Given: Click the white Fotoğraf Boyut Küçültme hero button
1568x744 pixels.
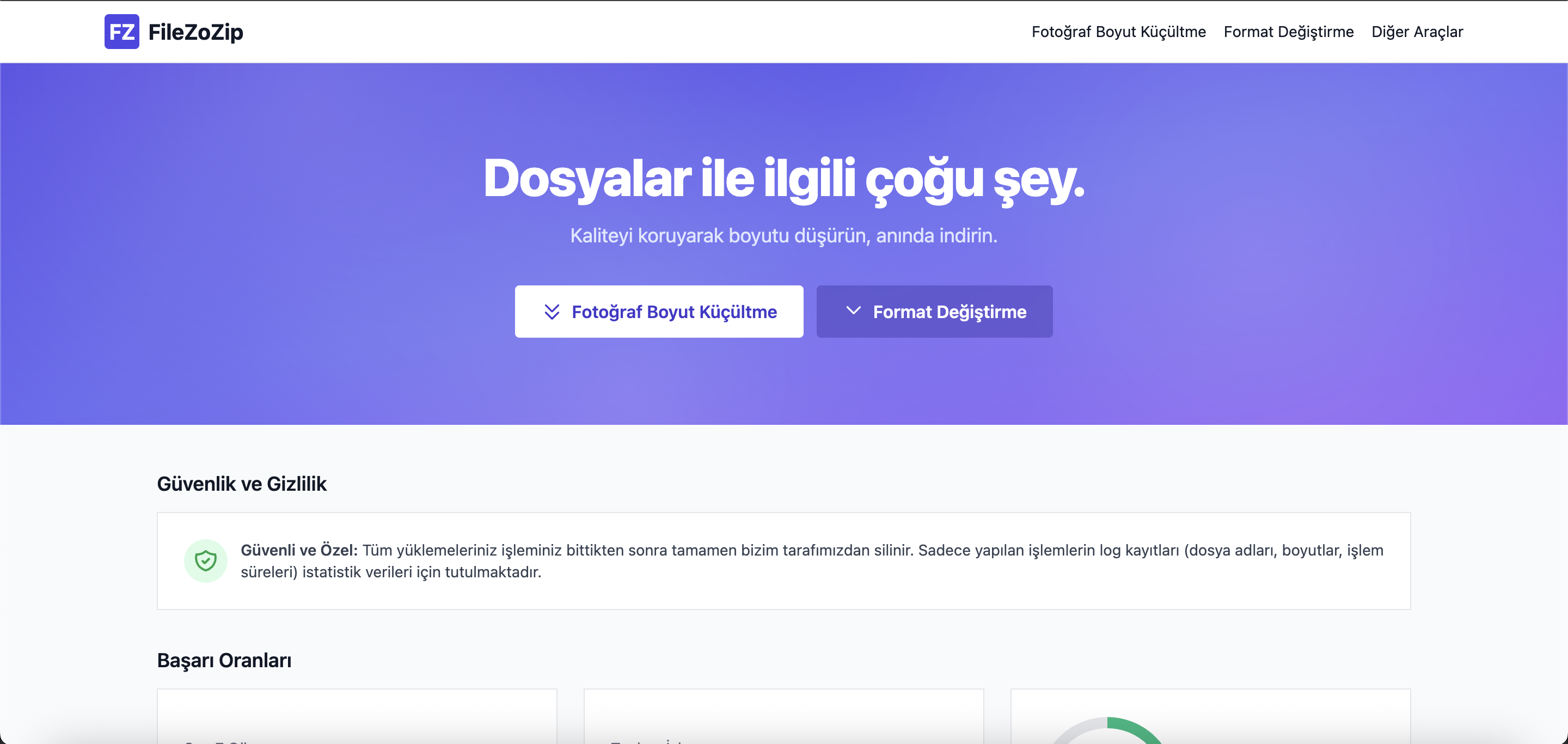Looking at the screenshot, I should coord(659,311).
